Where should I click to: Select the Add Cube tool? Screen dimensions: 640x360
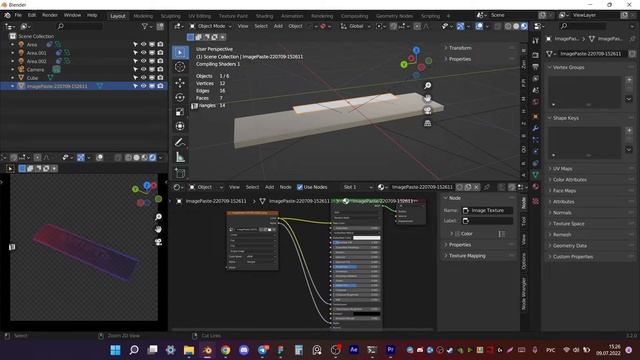coord(180,173)
